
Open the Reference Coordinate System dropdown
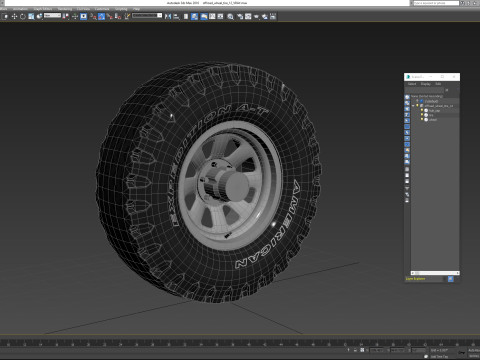(52, 15)
